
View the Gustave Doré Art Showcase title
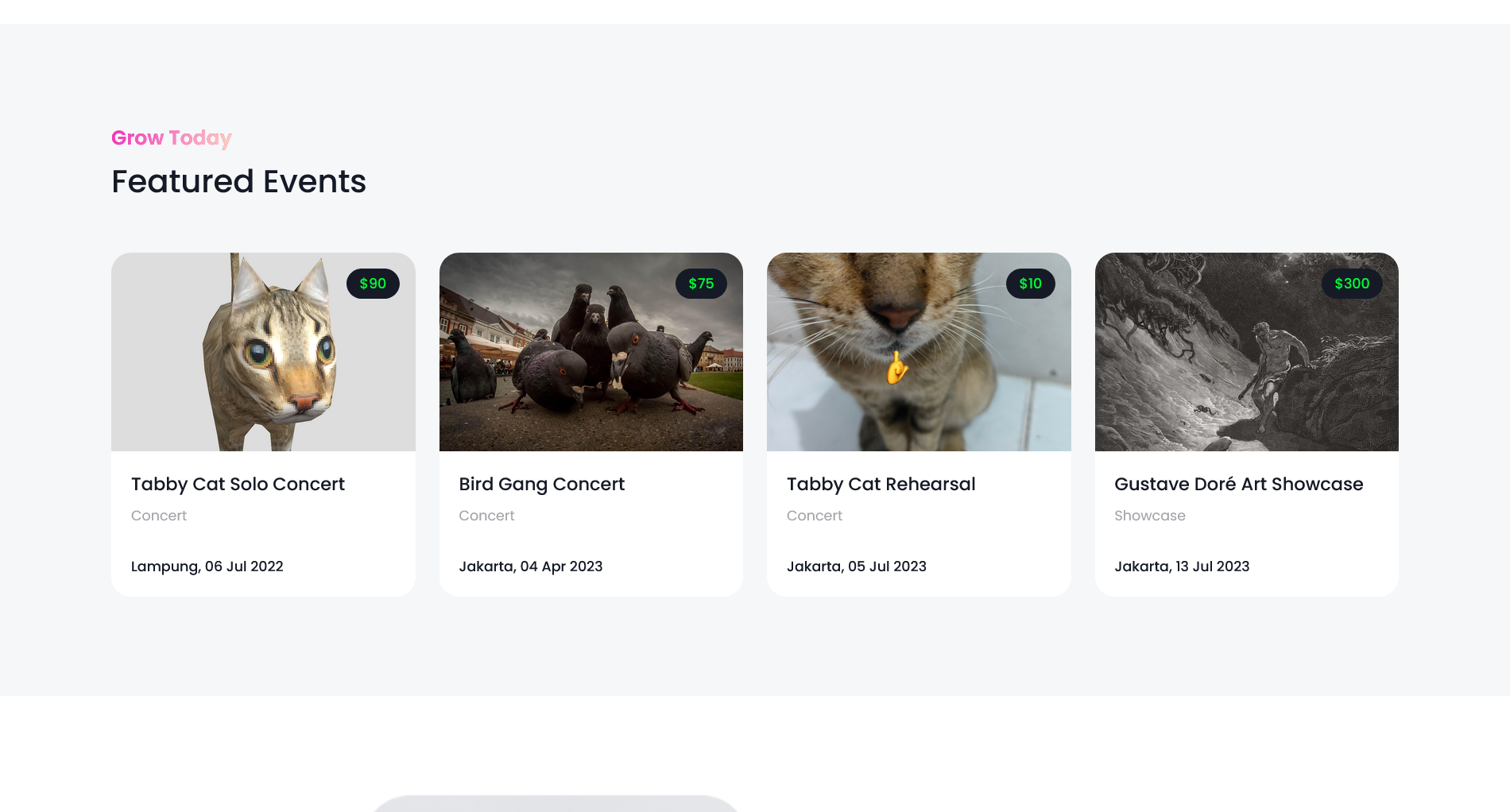pos(1238,484)
